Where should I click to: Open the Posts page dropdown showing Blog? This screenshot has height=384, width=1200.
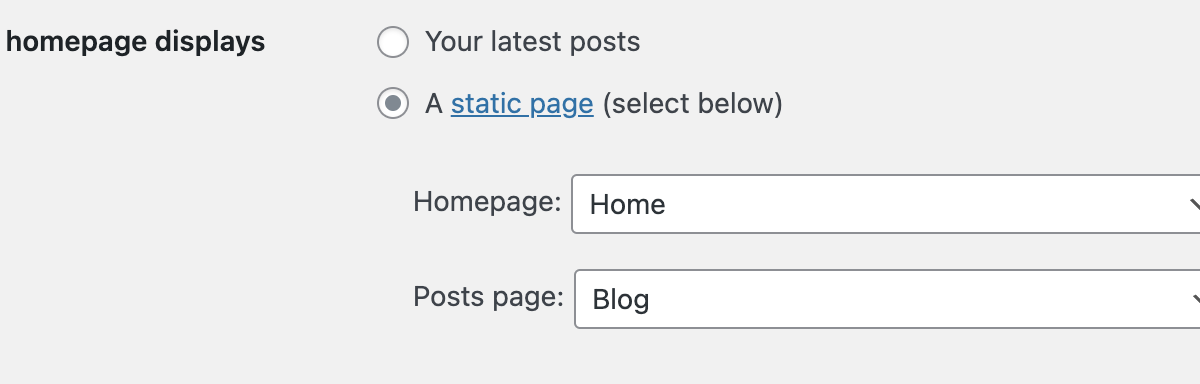click(887, 298)
